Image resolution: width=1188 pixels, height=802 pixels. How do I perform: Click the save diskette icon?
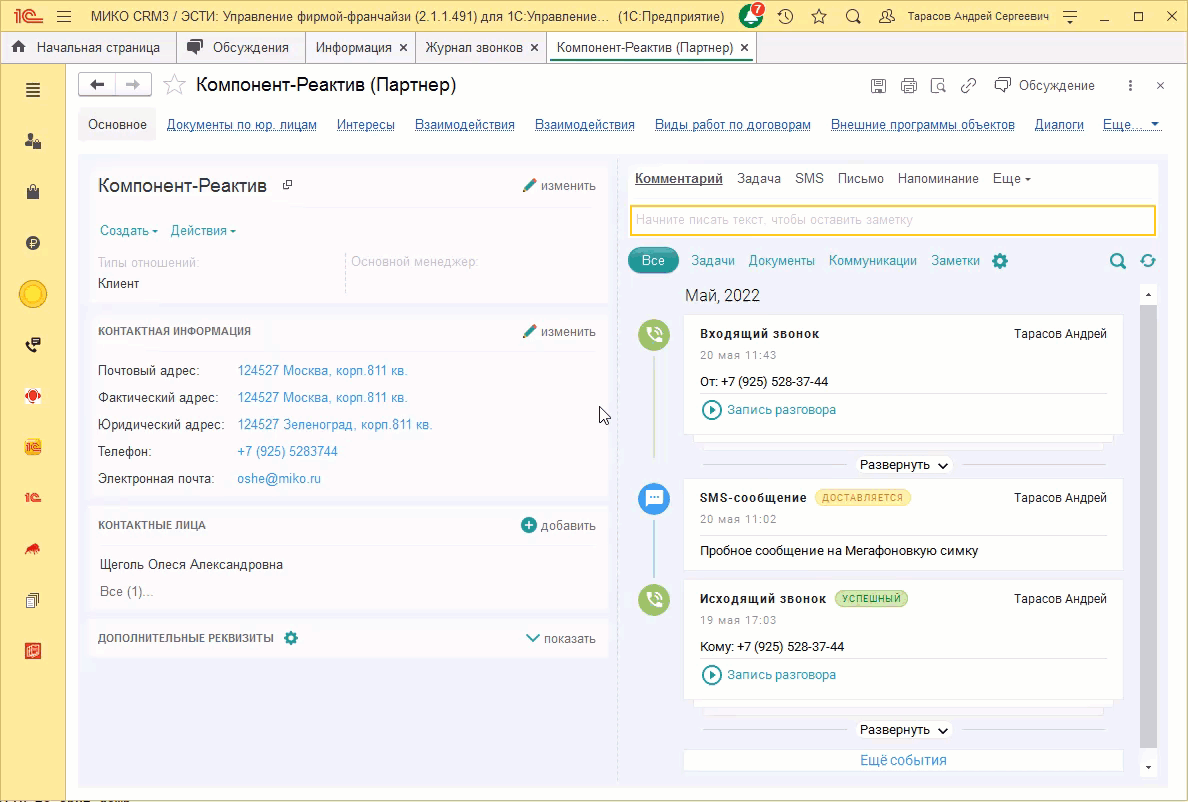click(x=878, y=86)
